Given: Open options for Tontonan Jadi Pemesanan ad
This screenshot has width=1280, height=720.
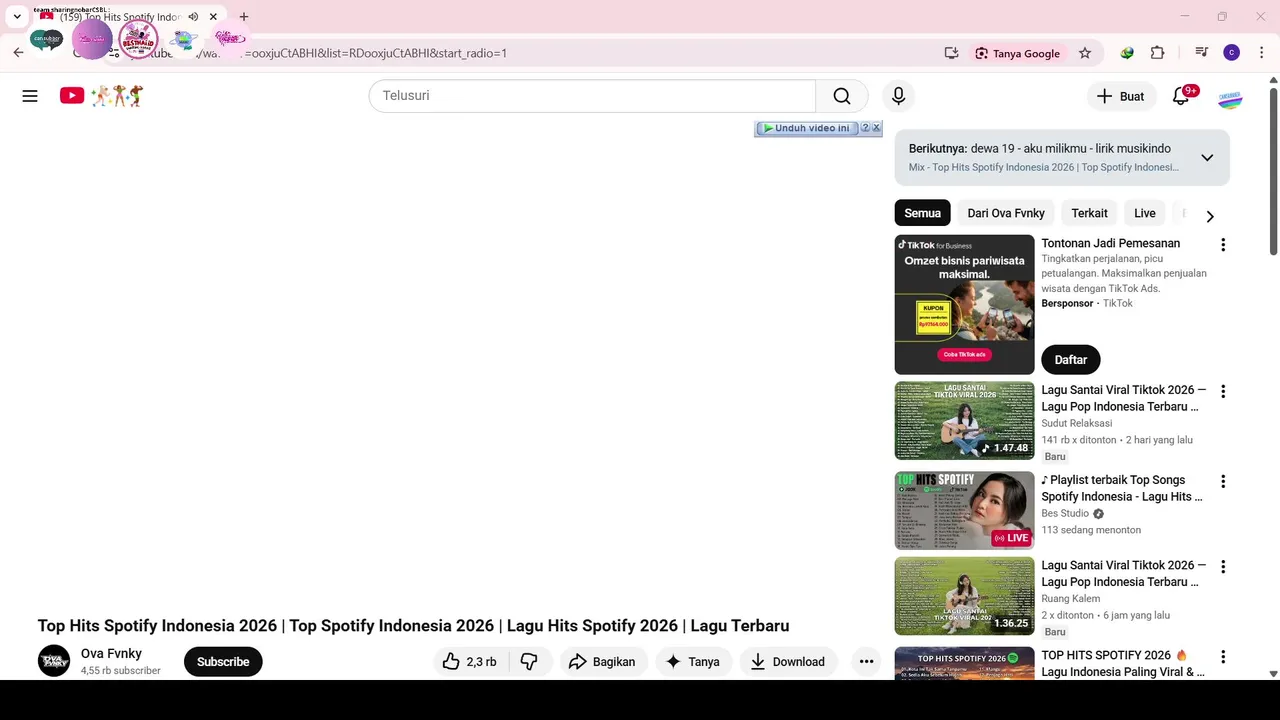Looking at the screenshot, I should 1222,245.
